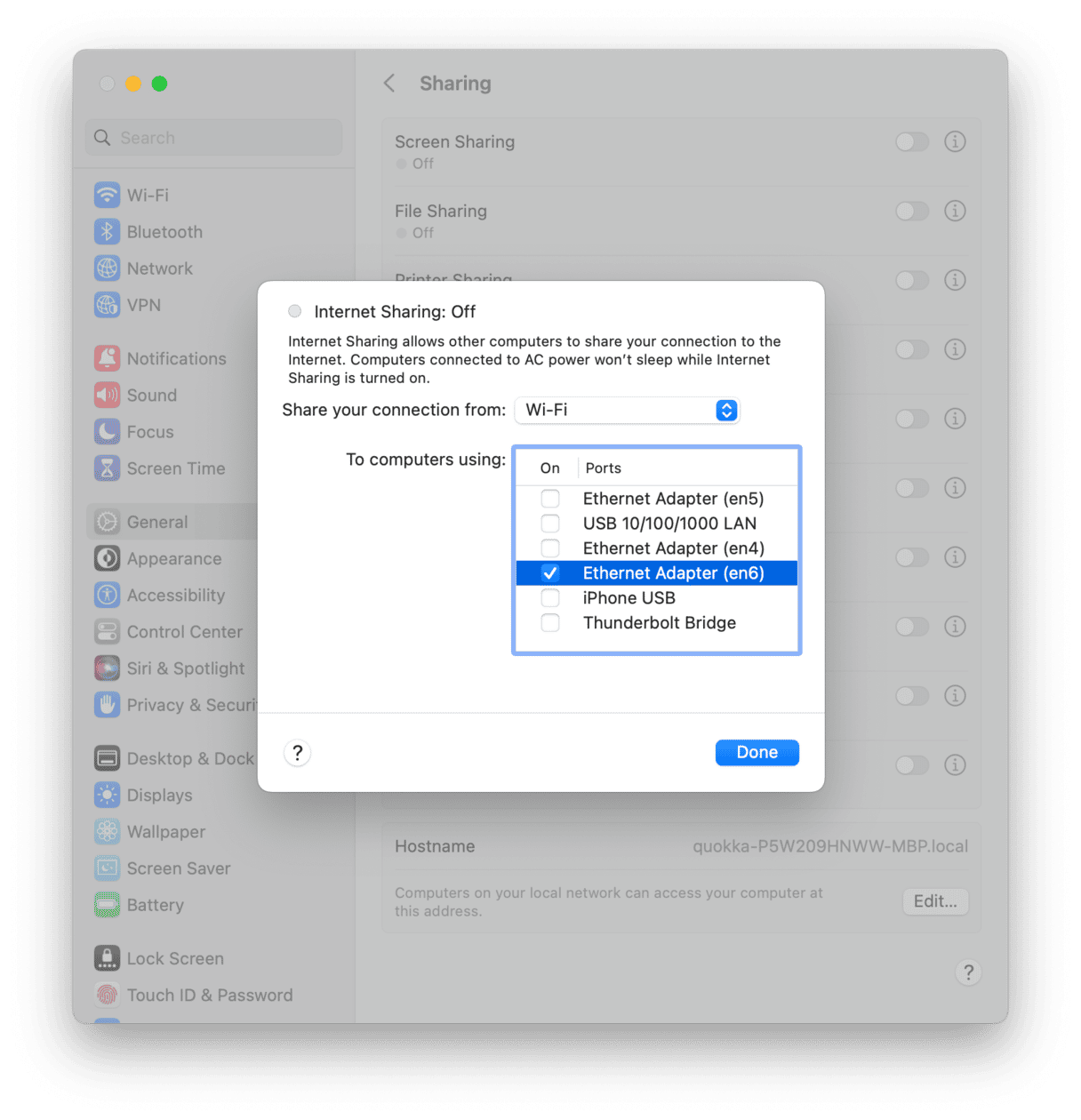
Task: Click the Wallpaper flower icon
Action: pos(107,831)
